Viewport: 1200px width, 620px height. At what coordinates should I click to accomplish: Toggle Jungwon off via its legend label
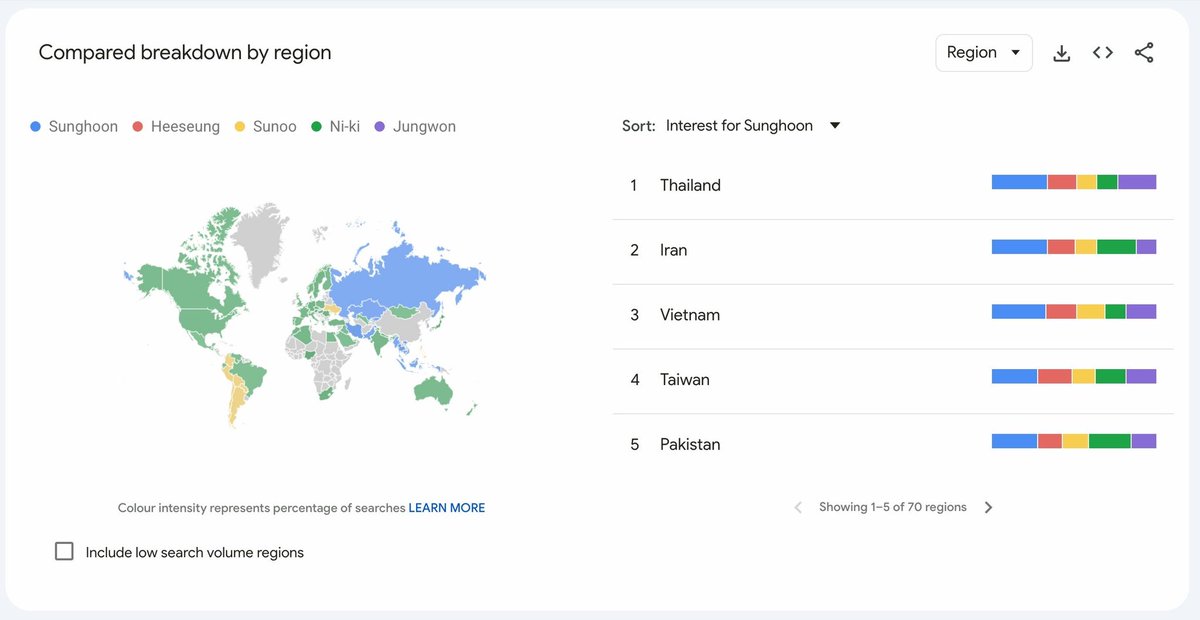click(423, 126)
